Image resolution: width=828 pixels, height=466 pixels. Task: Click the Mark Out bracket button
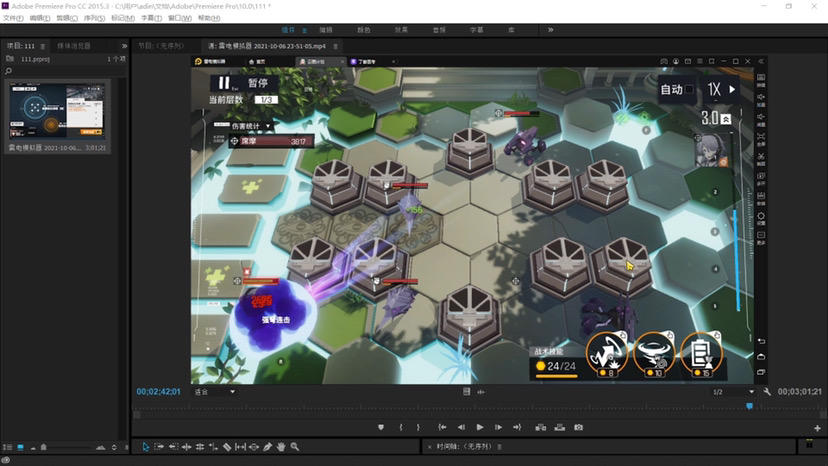(x=418, y=427)
